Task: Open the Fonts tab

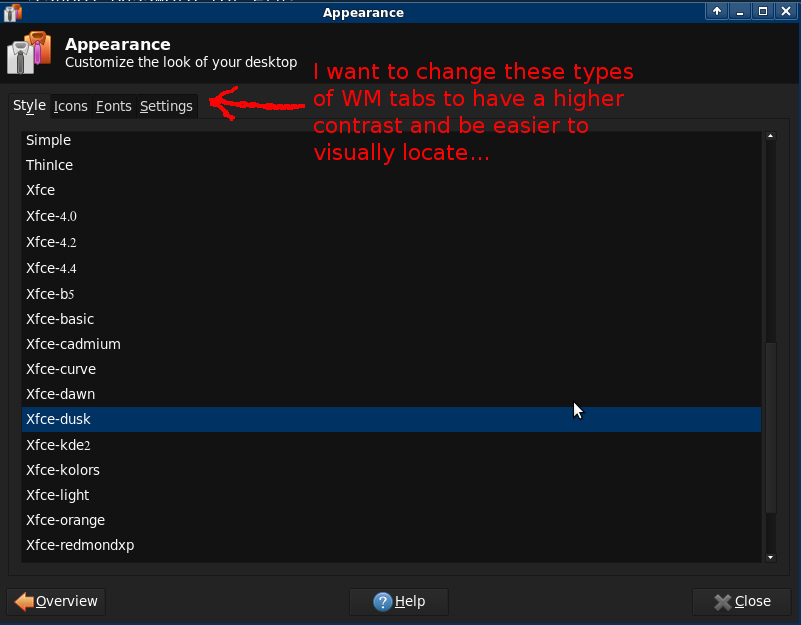Action: (113, 106)
